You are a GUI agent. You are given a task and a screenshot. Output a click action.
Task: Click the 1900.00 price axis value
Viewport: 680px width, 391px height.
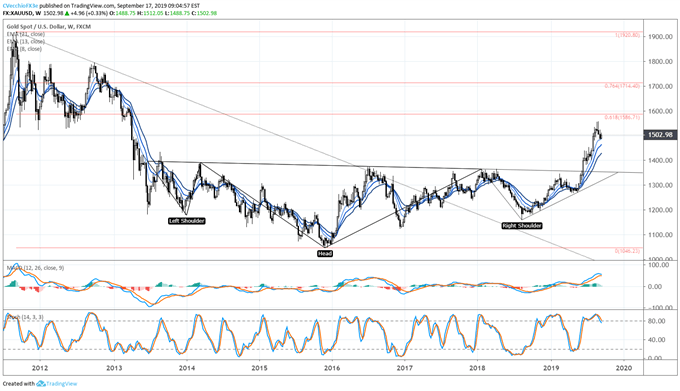pos(660,37)
